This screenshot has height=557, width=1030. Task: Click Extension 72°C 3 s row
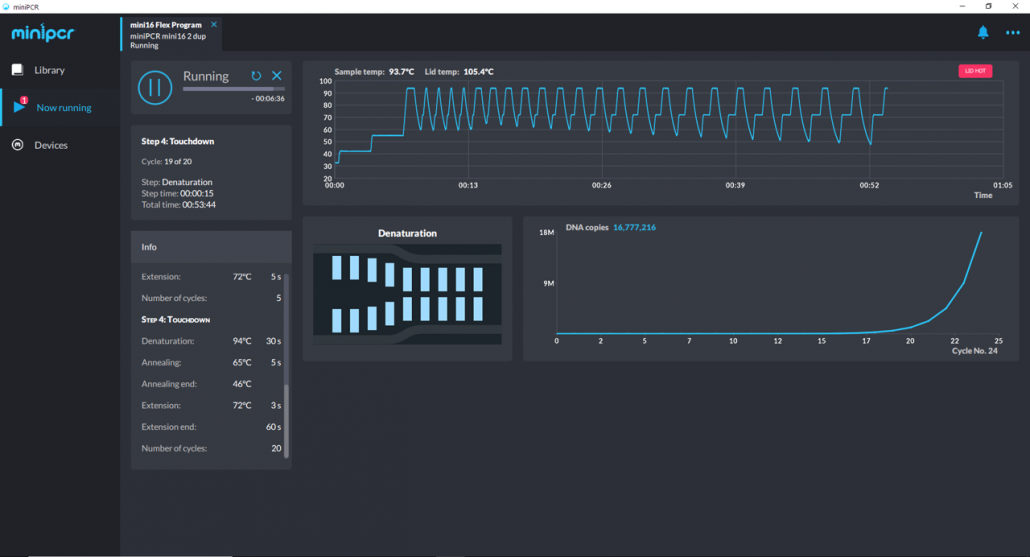(x=211, y=405)
